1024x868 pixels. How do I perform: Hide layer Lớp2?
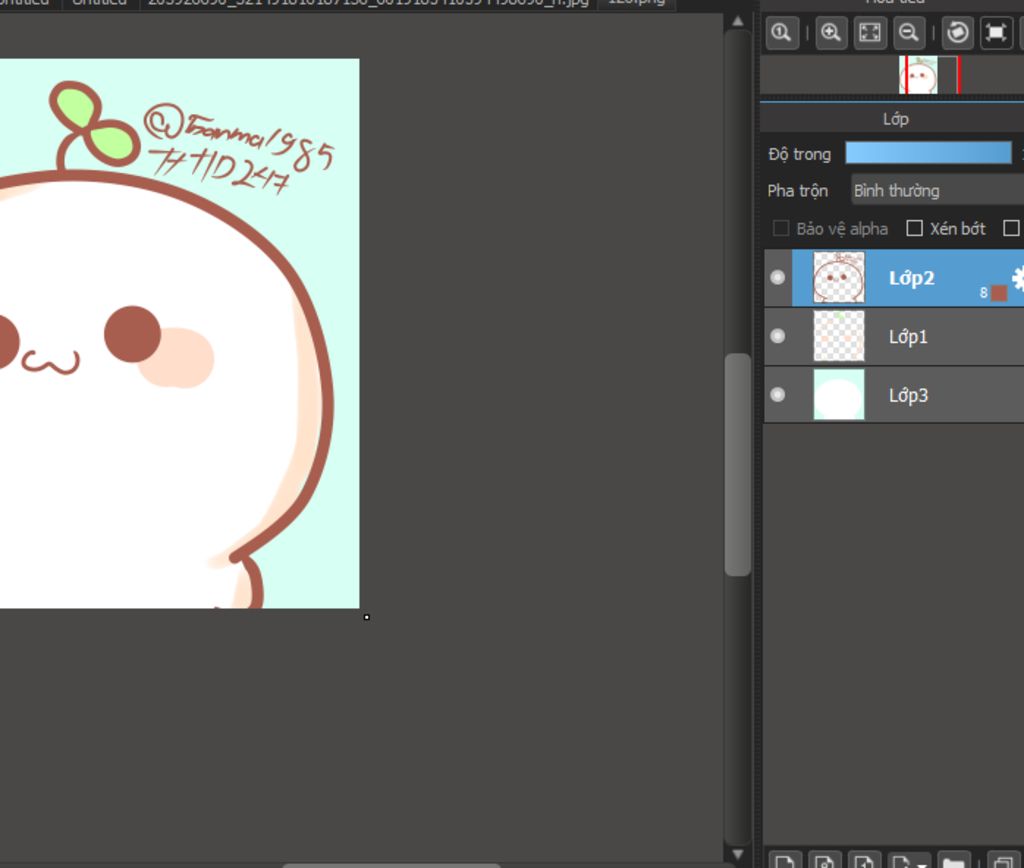(x=778, y=278)
